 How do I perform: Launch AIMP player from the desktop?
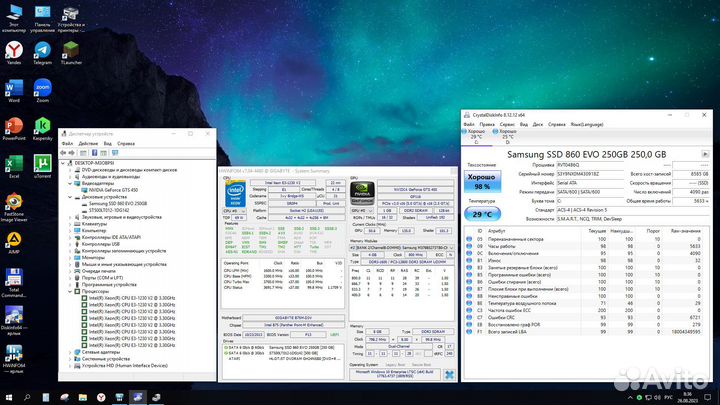click(14, 242)
